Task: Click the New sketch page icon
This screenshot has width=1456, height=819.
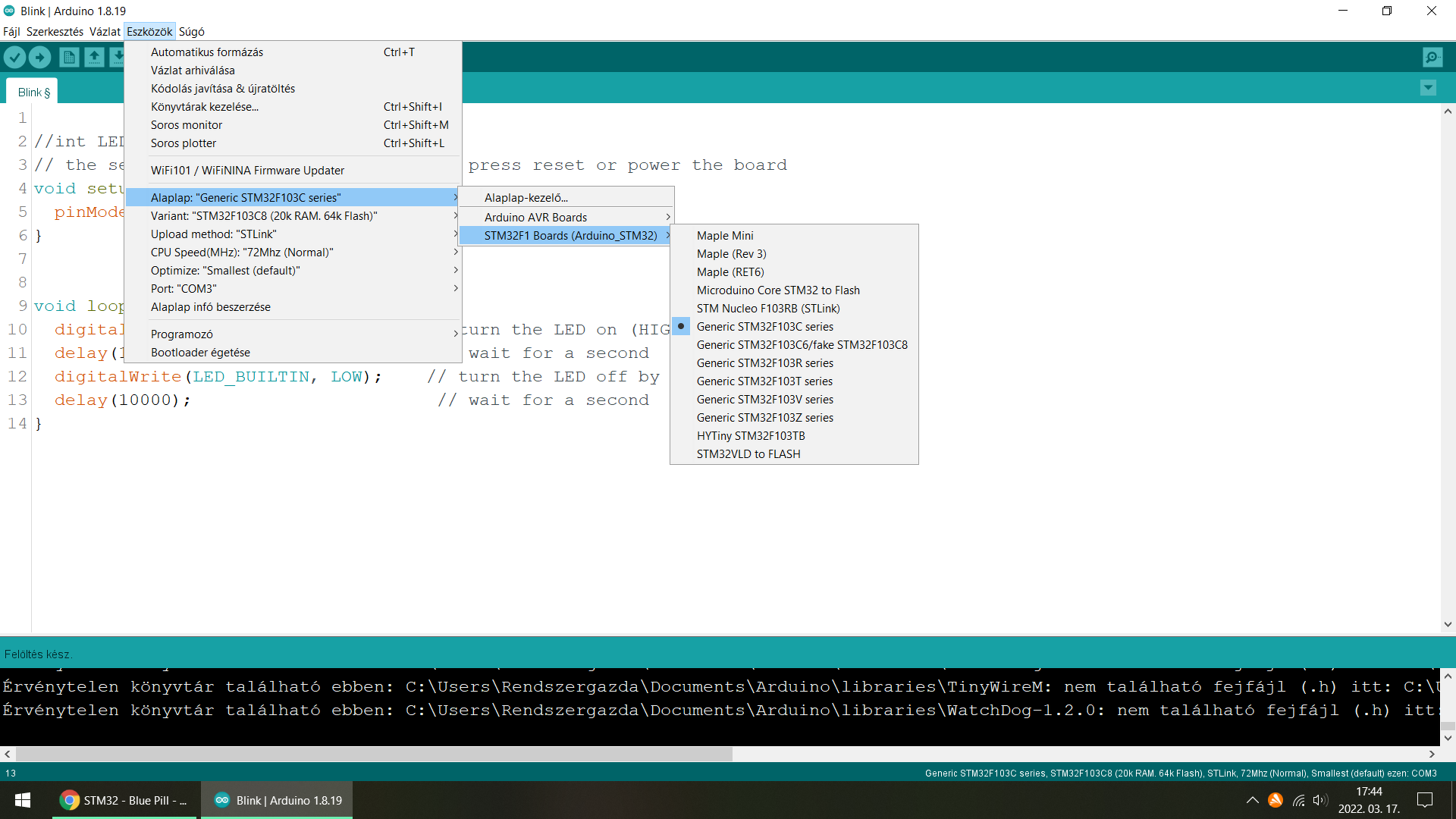Action: coord(69,57)
